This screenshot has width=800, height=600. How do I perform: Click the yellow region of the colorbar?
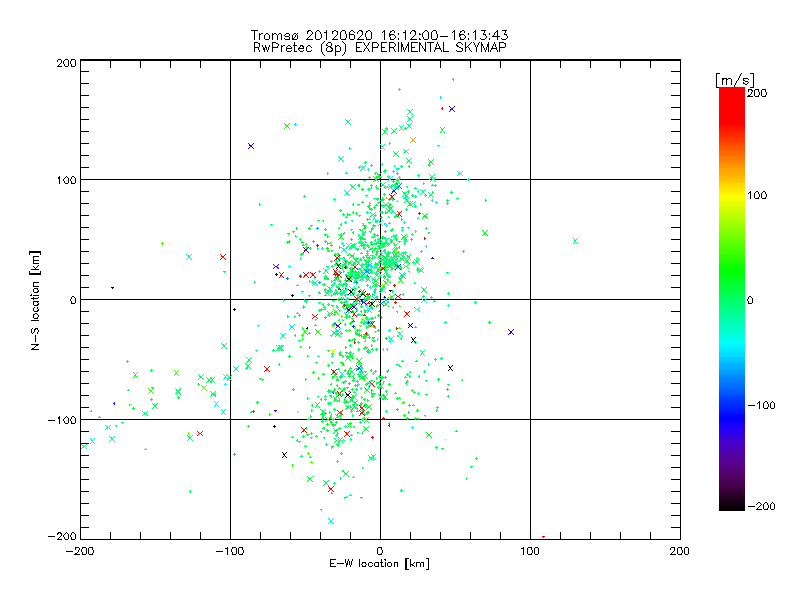click(732, 195)
